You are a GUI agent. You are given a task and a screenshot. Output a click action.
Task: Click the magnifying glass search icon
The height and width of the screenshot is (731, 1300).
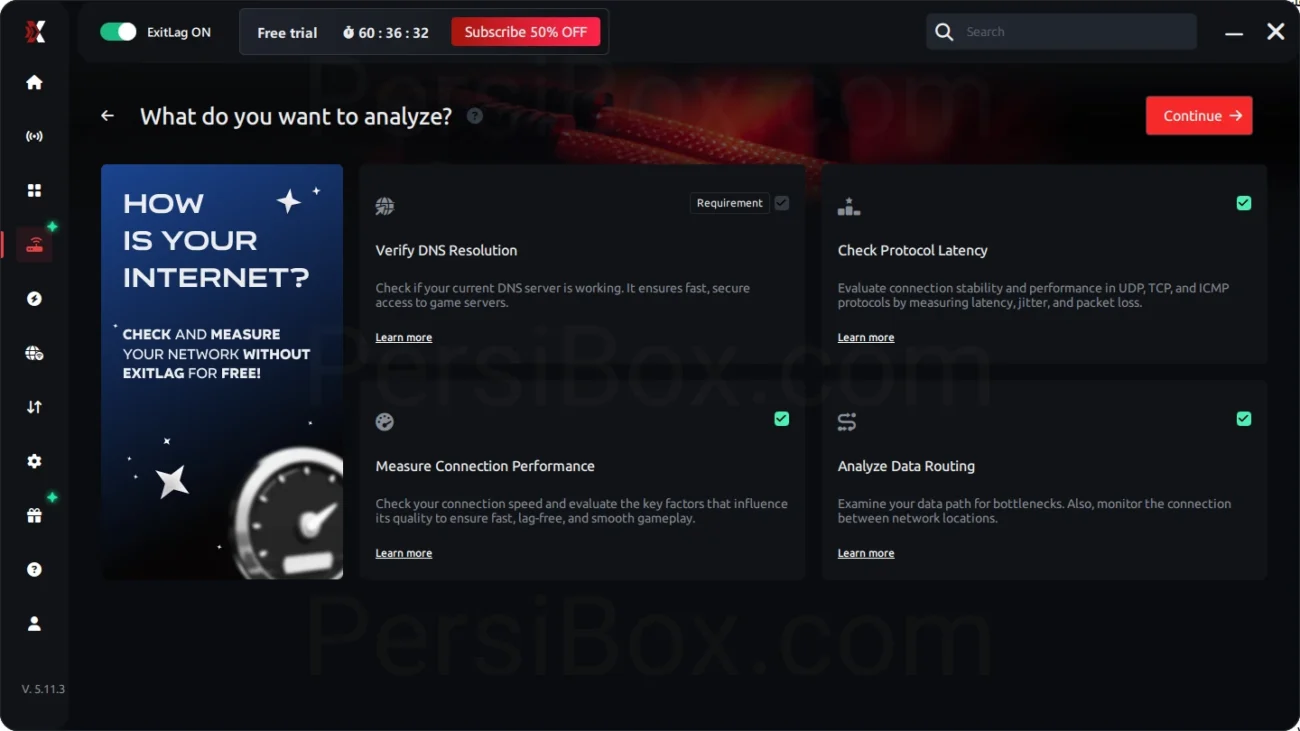944,32
